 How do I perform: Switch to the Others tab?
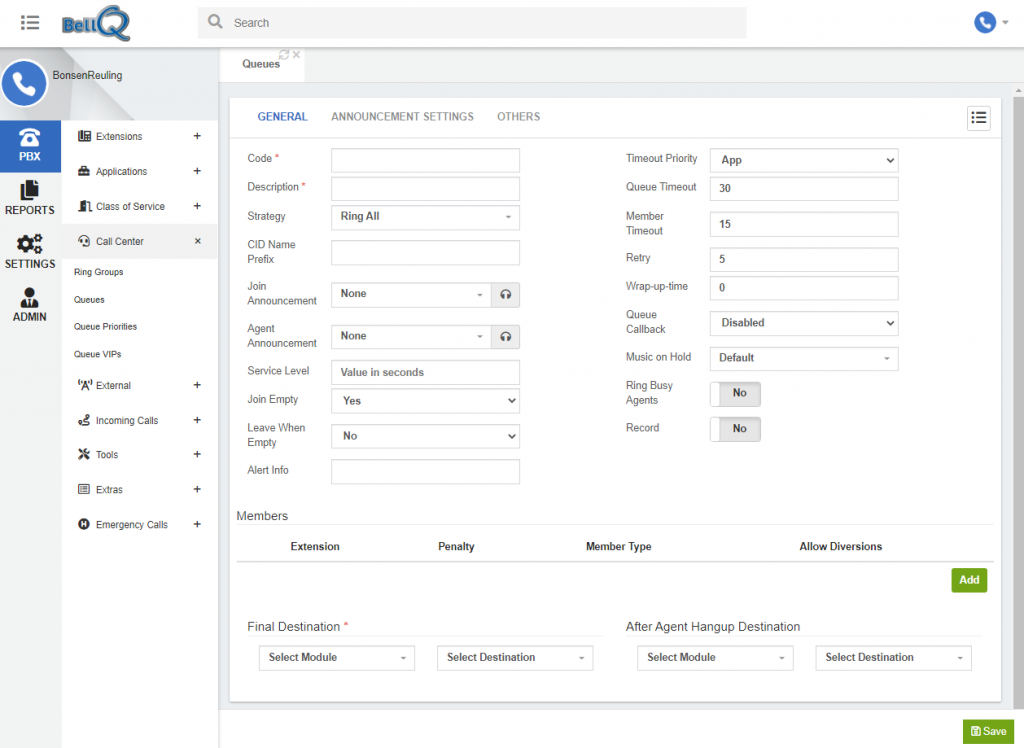[x=519, y=117]
